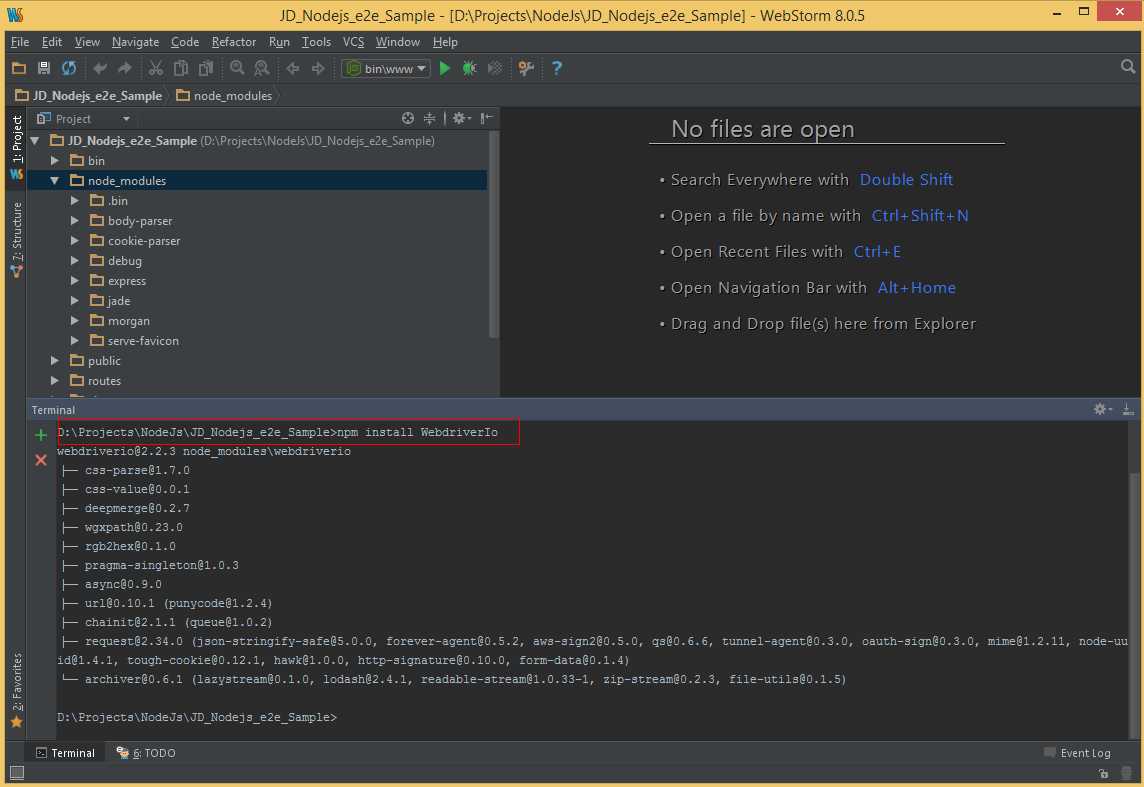The image size is (1144, 787).
Task: Open Help via question mark icon
Action: [x=557, y=69]
